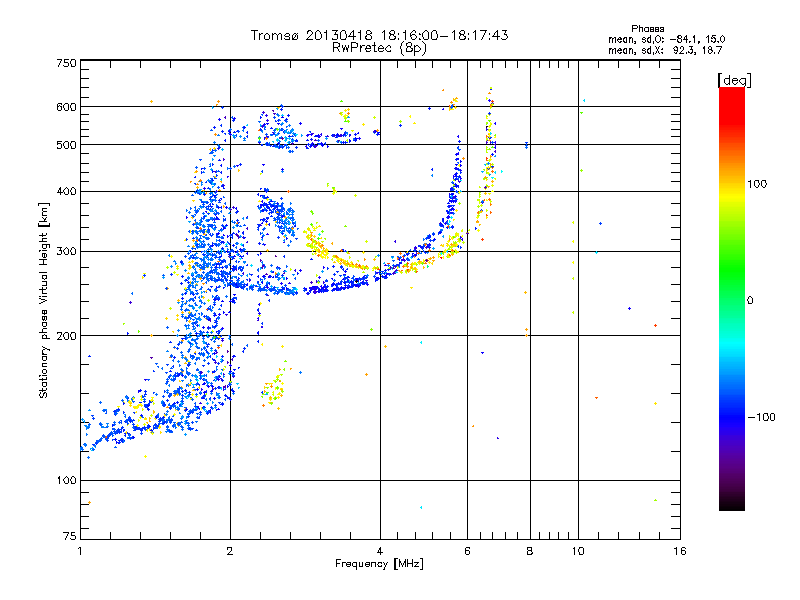Viewport: 800px width, 600px height.
Task: Click the '-100' colorbar tick label
Action: point(761,417)
